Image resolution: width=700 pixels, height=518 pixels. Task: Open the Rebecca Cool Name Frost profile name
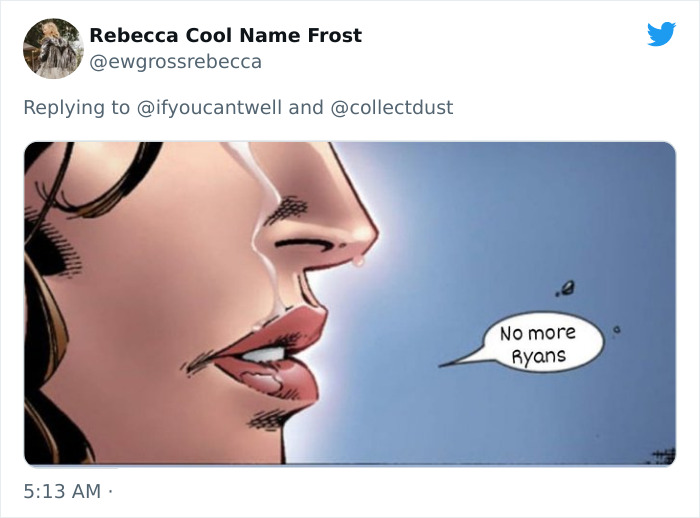(x=225, y=36)
